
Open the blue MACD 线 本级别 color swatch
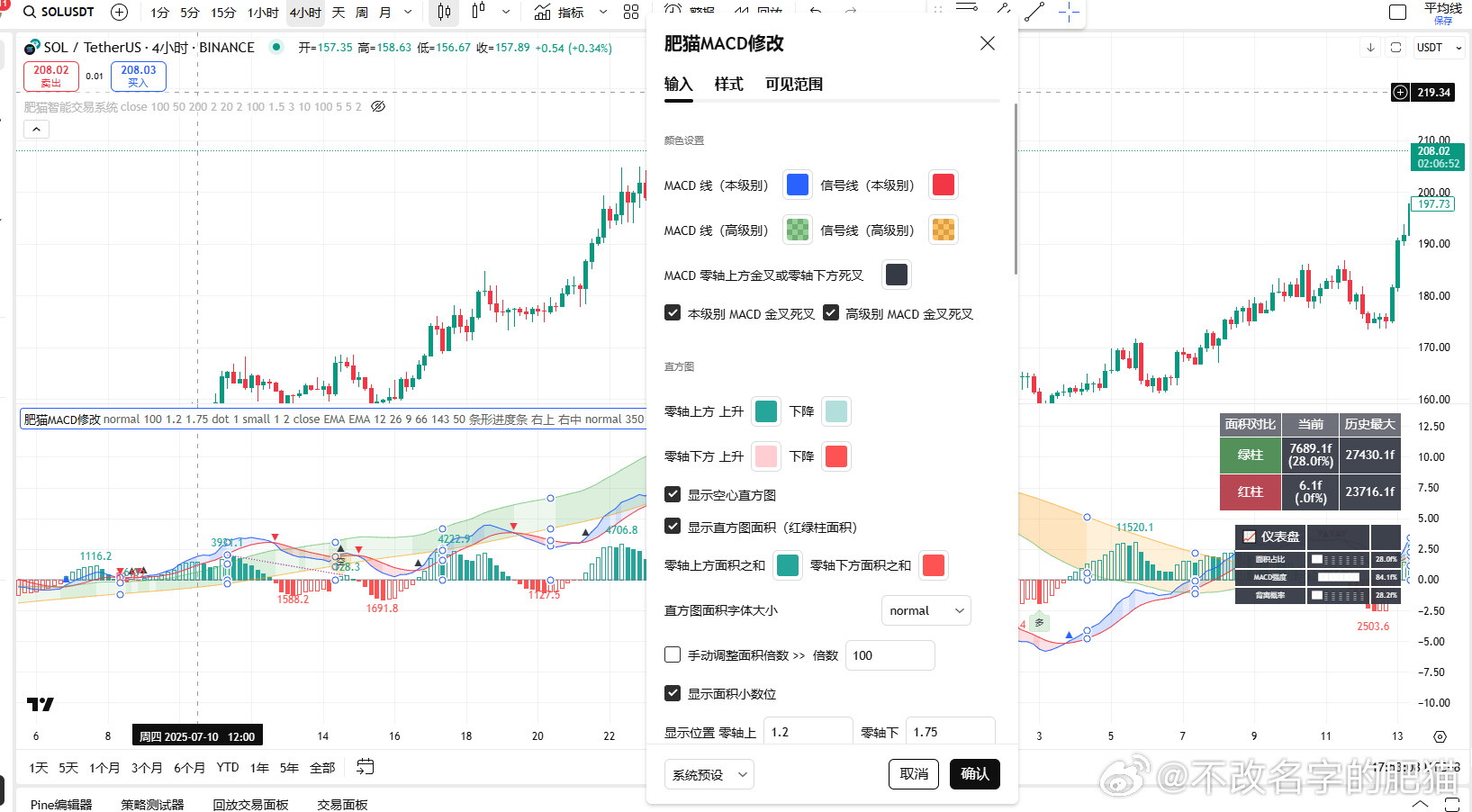point(797,185)
